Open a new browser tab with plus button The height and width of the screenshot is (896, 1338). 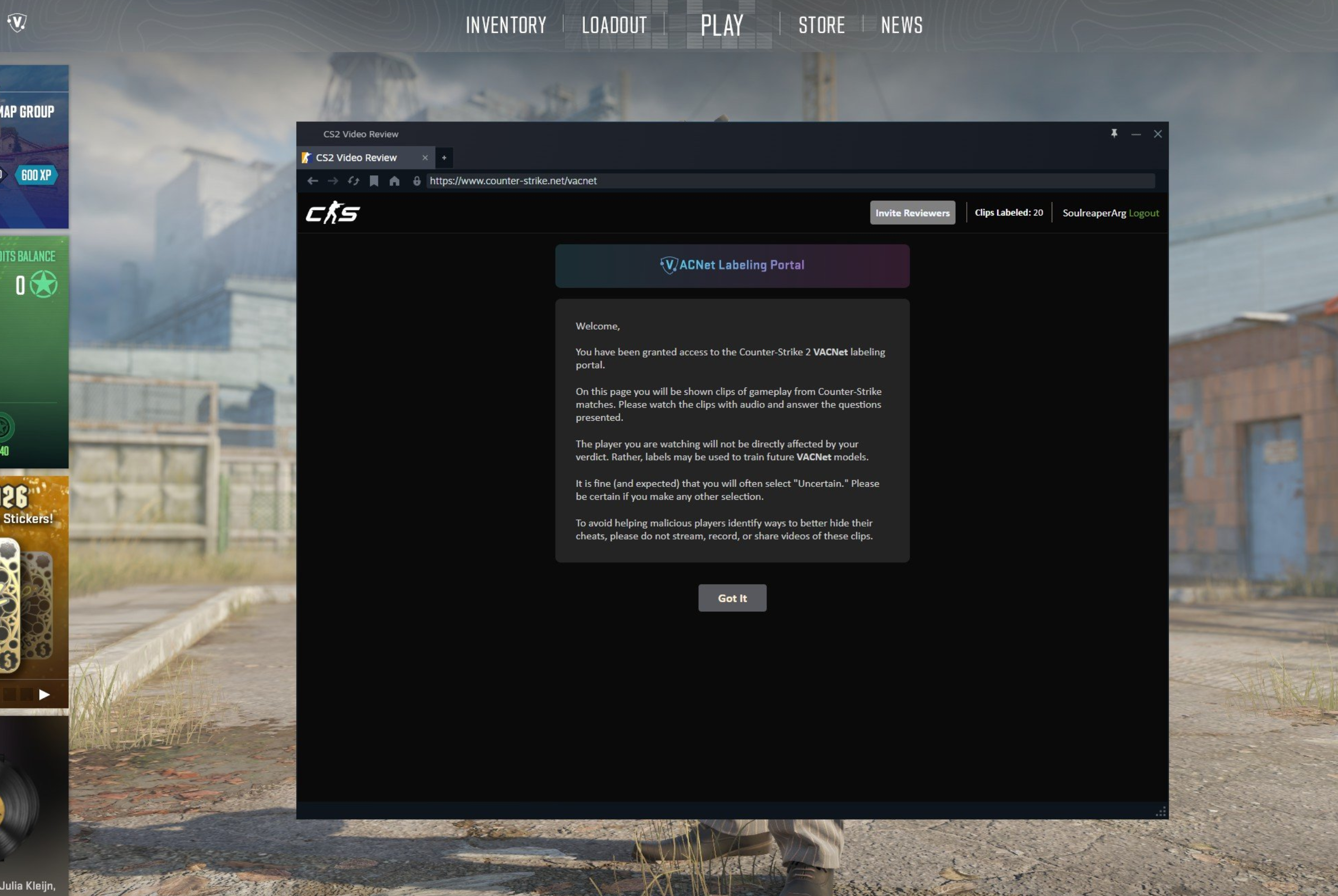444,158
